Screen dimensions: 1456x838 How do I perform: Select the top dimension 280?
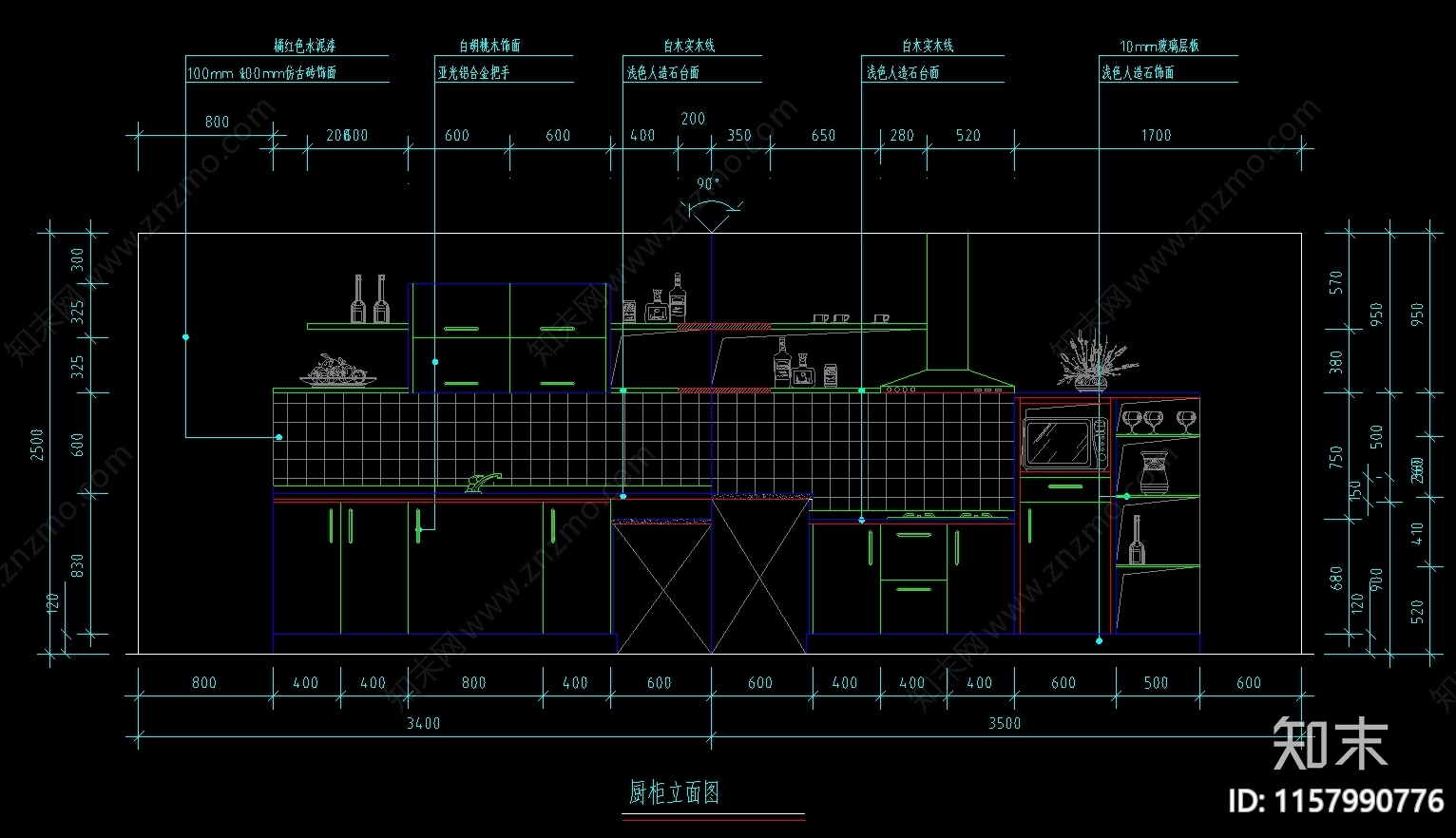[902, 136]
